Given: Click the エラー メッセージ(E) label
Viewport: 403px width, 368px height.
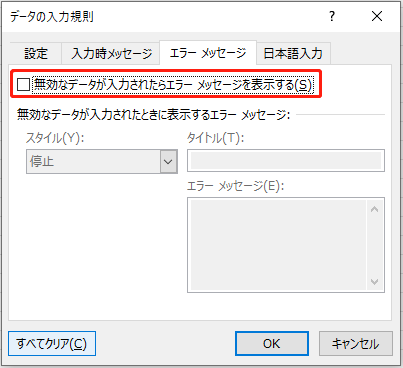Looking at the screenshot, I should coord(235,186).
